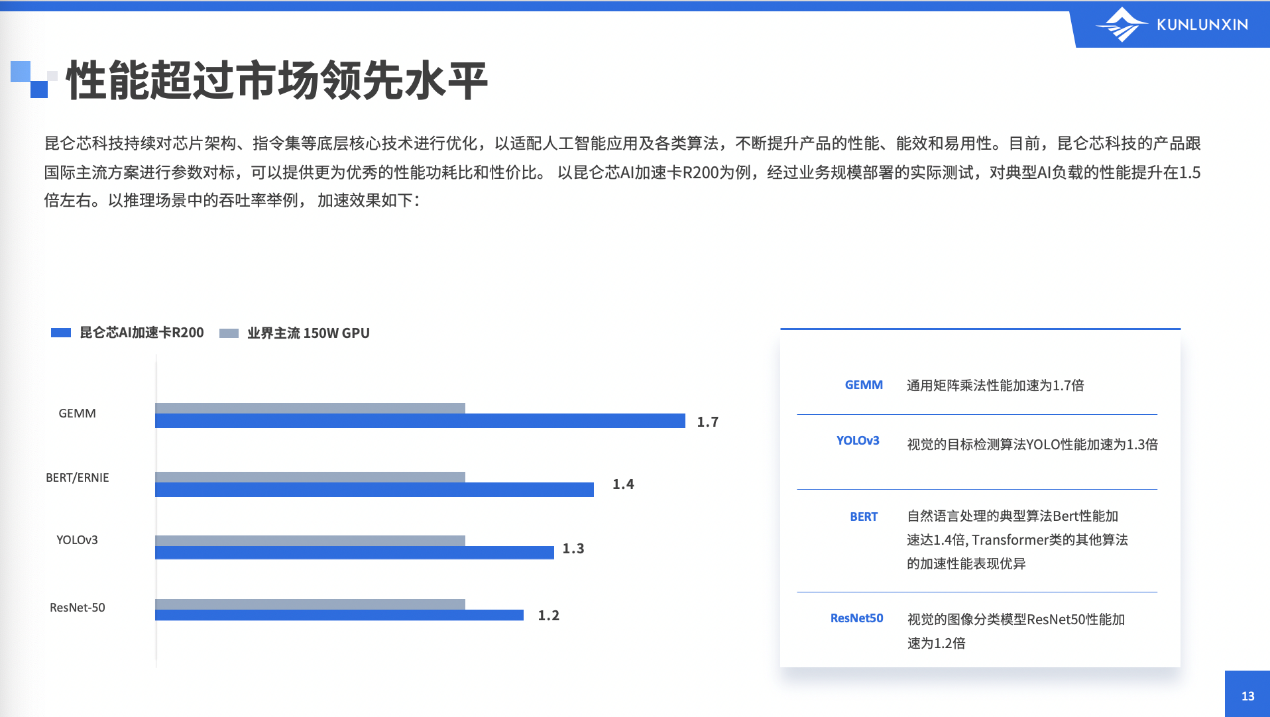Click the blue YOLOv3 heading in the right panel
The height and width of the screenshot is (717, 1270).
coord(858,440)
